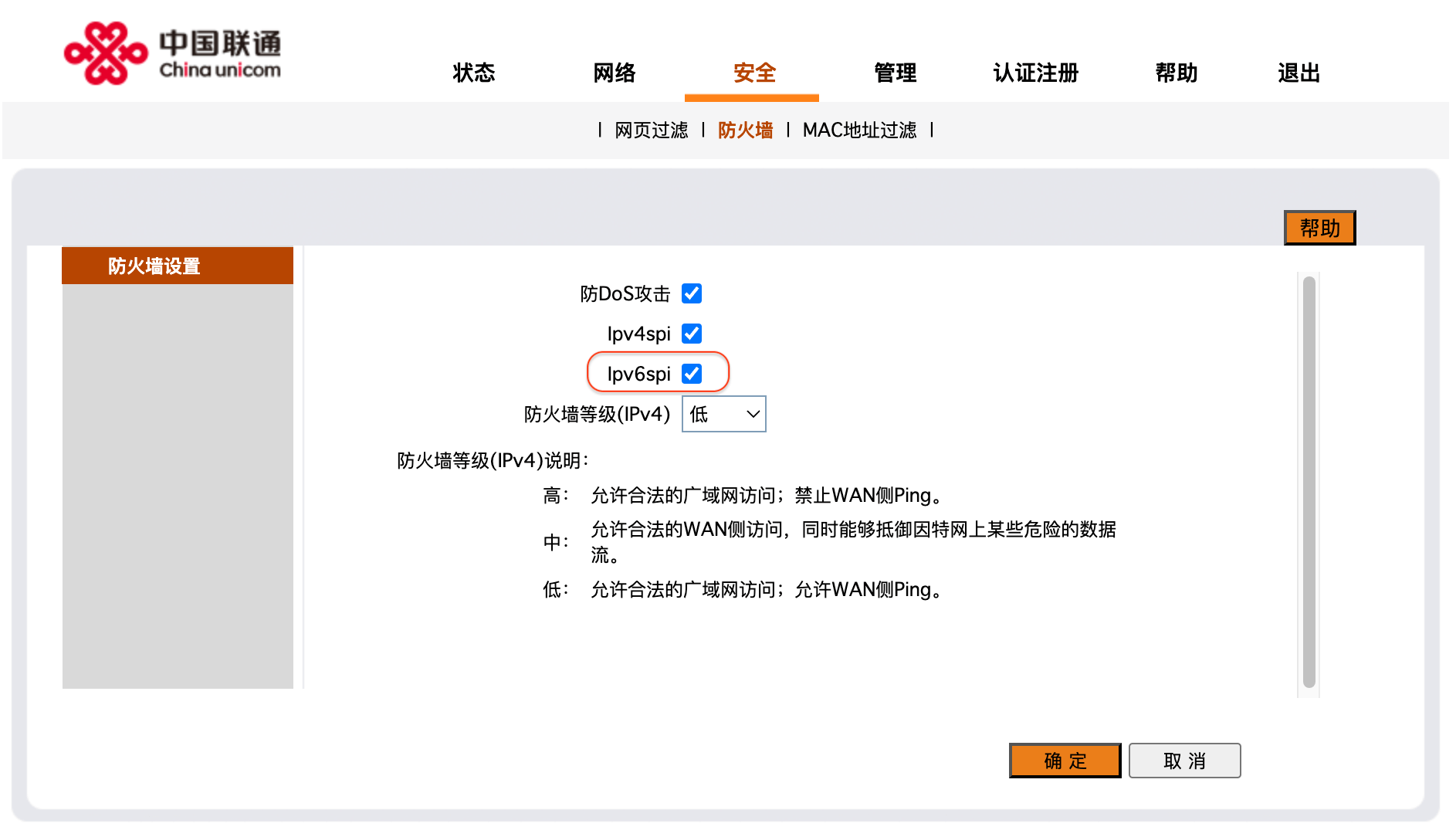Cancel changes with the 取消 button
Viewport: 1456px width, 837px height.
pos(1183,761)
